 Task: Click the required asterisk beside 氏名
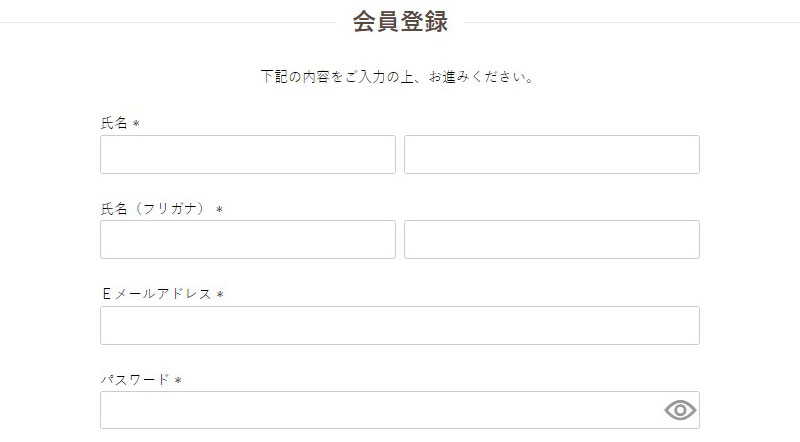tap(136, 124)
